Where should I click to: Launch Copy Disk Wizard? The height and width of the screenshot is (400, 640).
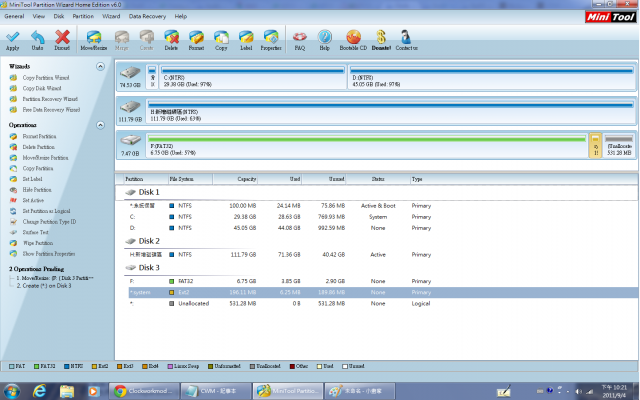(x=42, y=88)
